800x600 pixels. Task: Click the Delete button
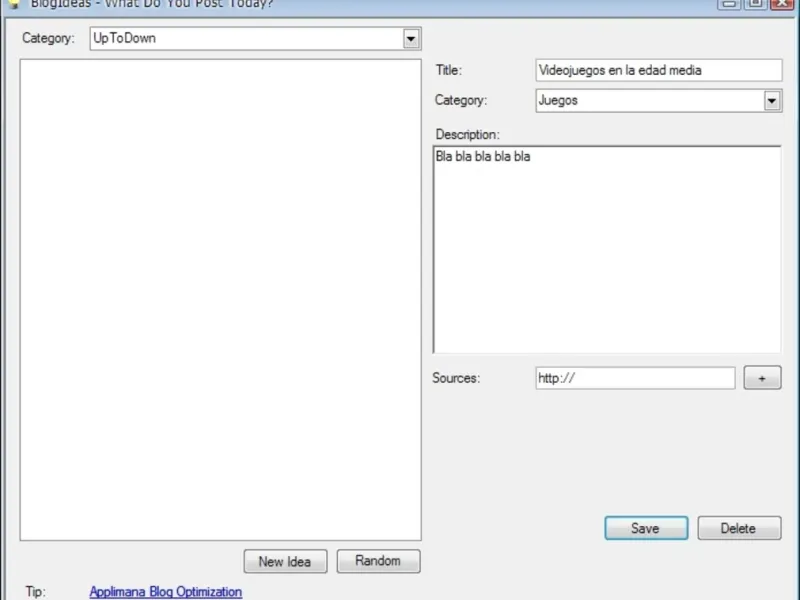click(739, 528)
